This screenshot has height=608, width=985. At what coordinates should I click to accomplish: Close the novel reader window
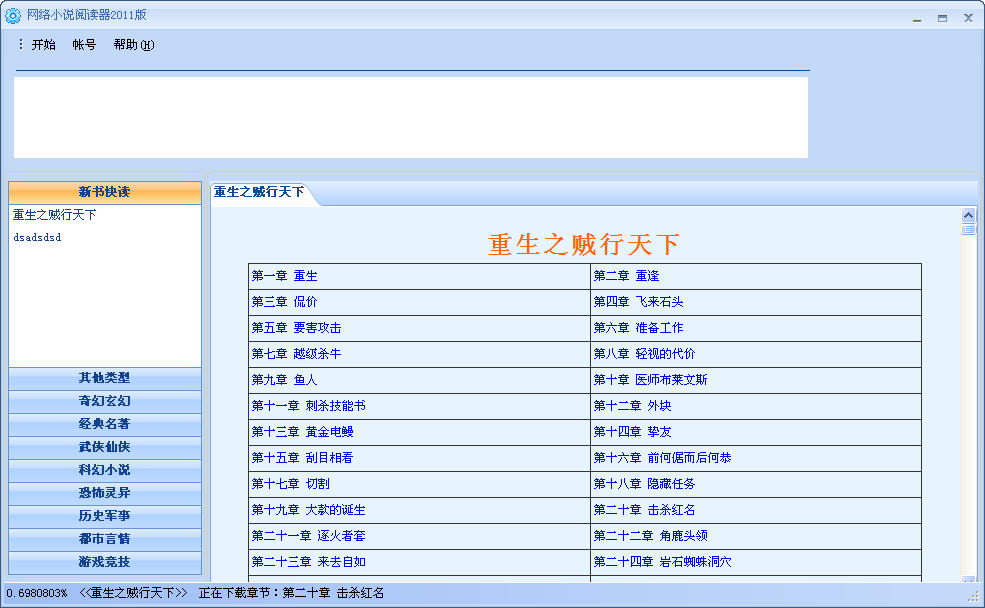968,18
